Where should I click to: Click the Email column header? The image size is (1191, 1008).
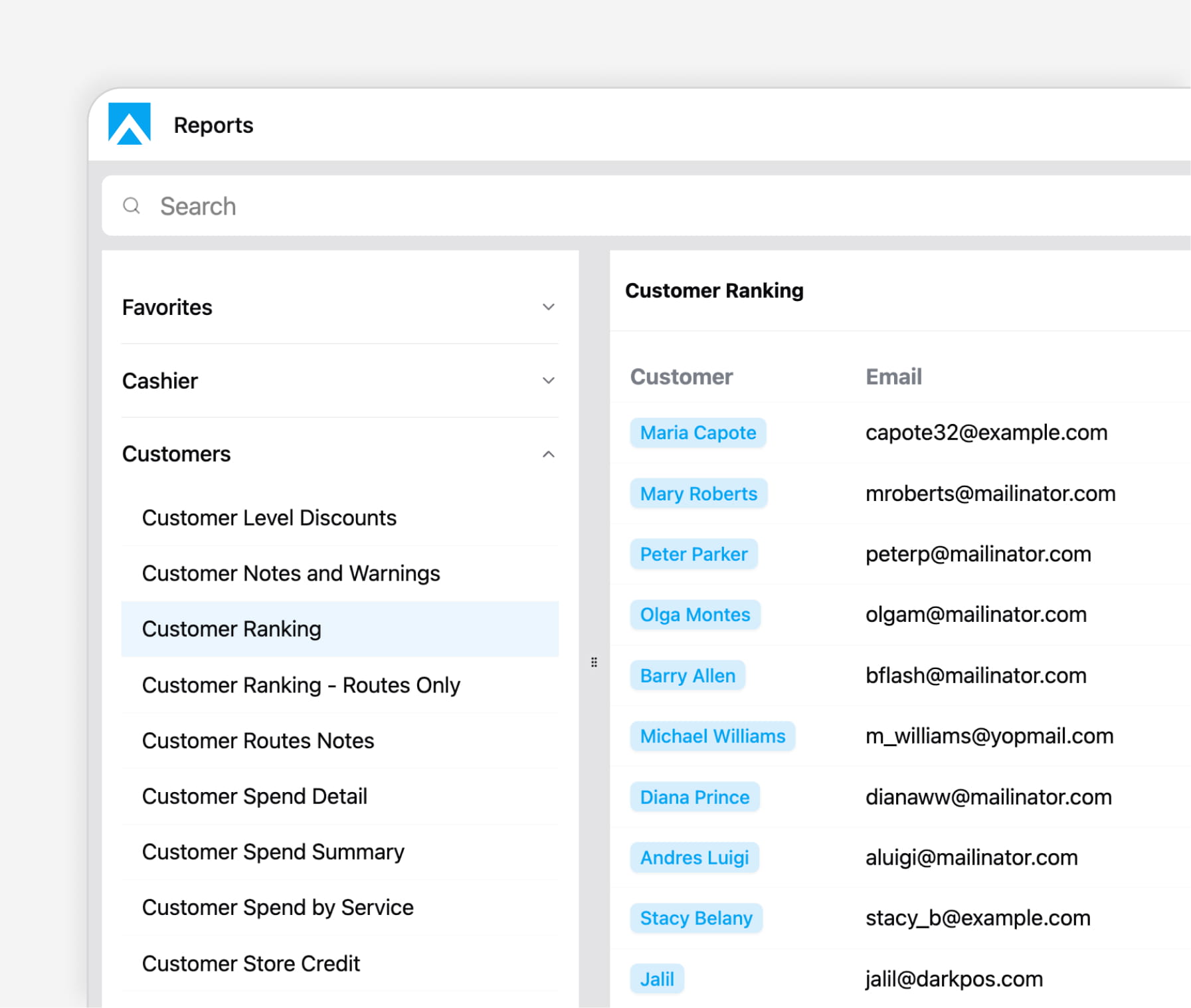click(x=893, y=377)
